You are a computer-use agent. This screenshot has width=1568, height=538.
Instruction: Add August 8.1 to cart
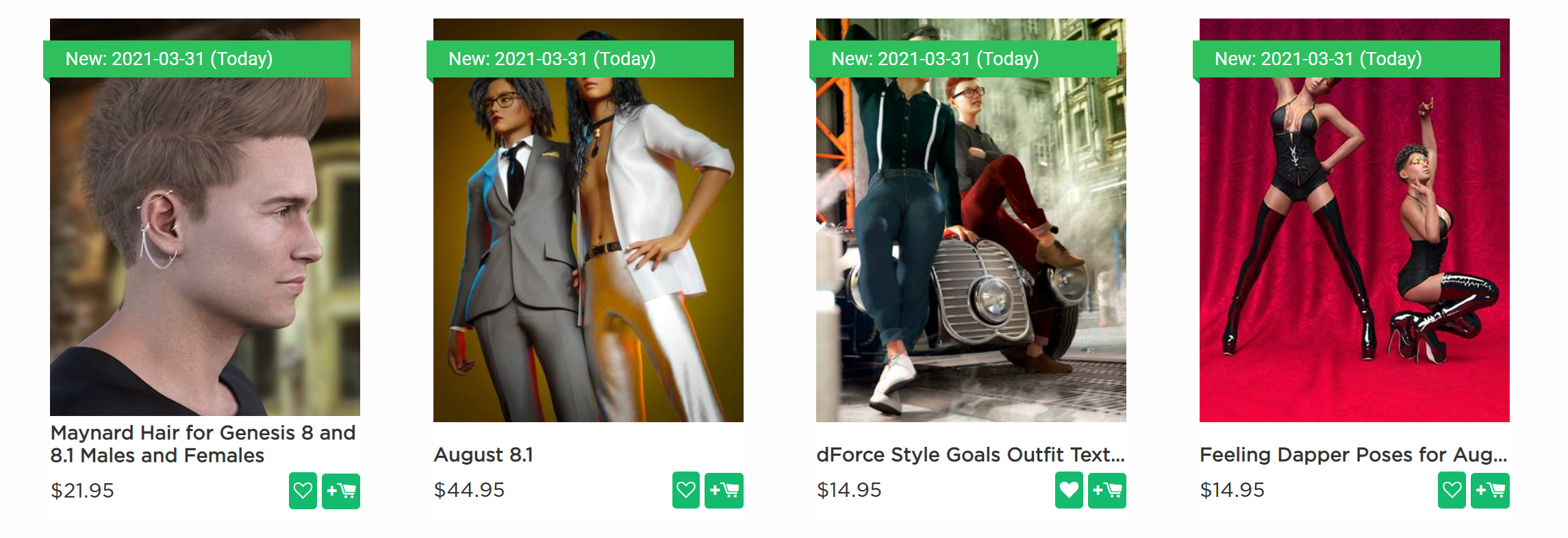click(724, 490)
